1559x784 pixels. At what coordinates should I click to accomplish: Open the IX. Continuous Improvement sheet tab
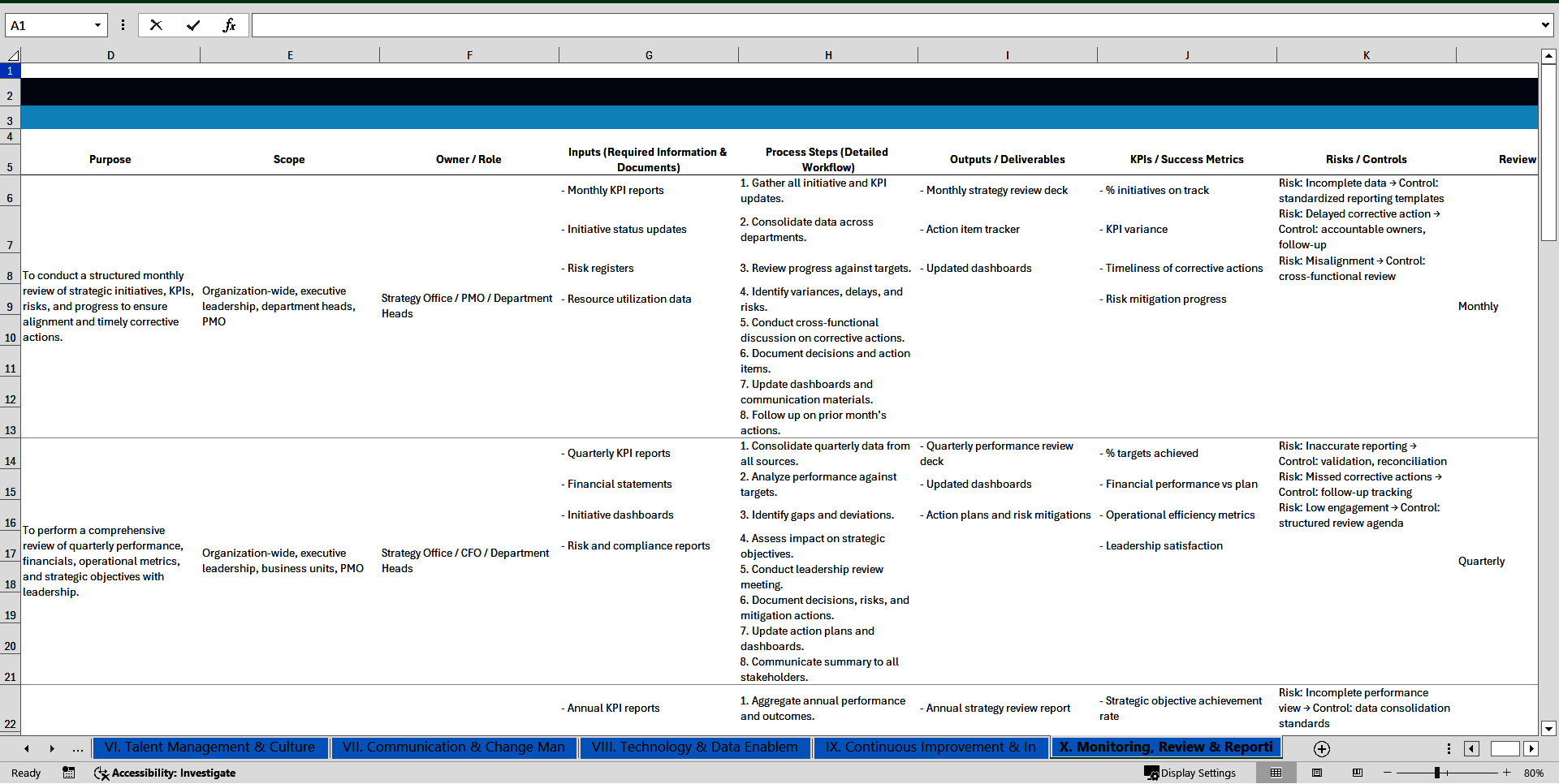pyautogui.click(x=931, y=747)
